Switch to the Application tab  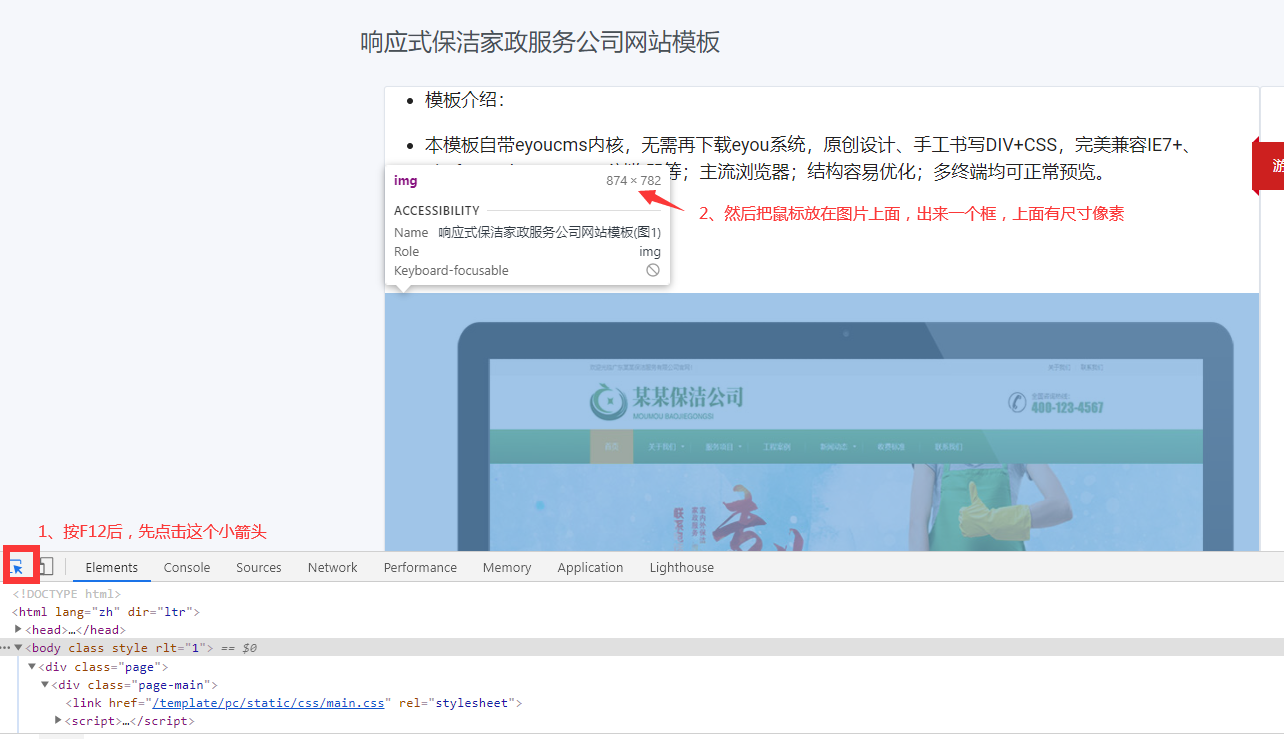click(x=590, y=567)
